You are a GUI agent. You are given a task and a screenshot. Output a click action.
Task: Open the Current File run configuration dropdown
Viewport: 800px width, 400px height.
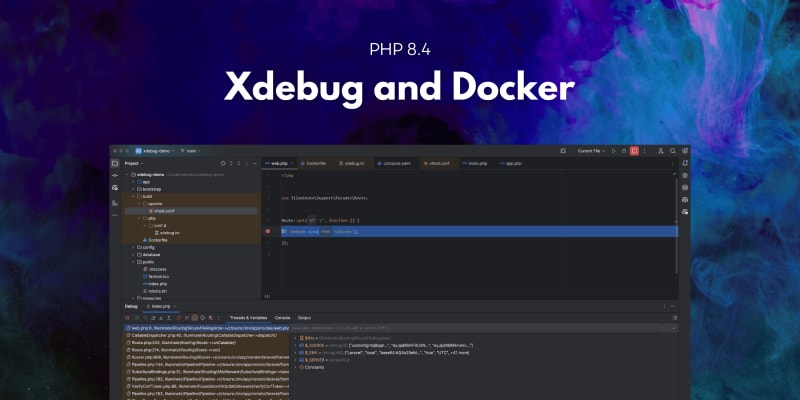tap(591, 150)
